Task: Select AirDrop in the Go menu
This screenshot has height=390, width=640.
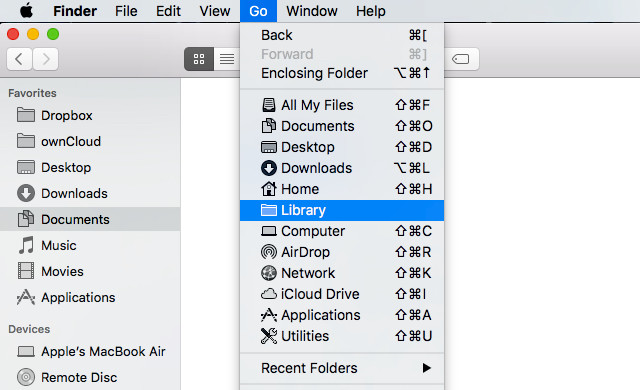Action: (x=342, y=252)
